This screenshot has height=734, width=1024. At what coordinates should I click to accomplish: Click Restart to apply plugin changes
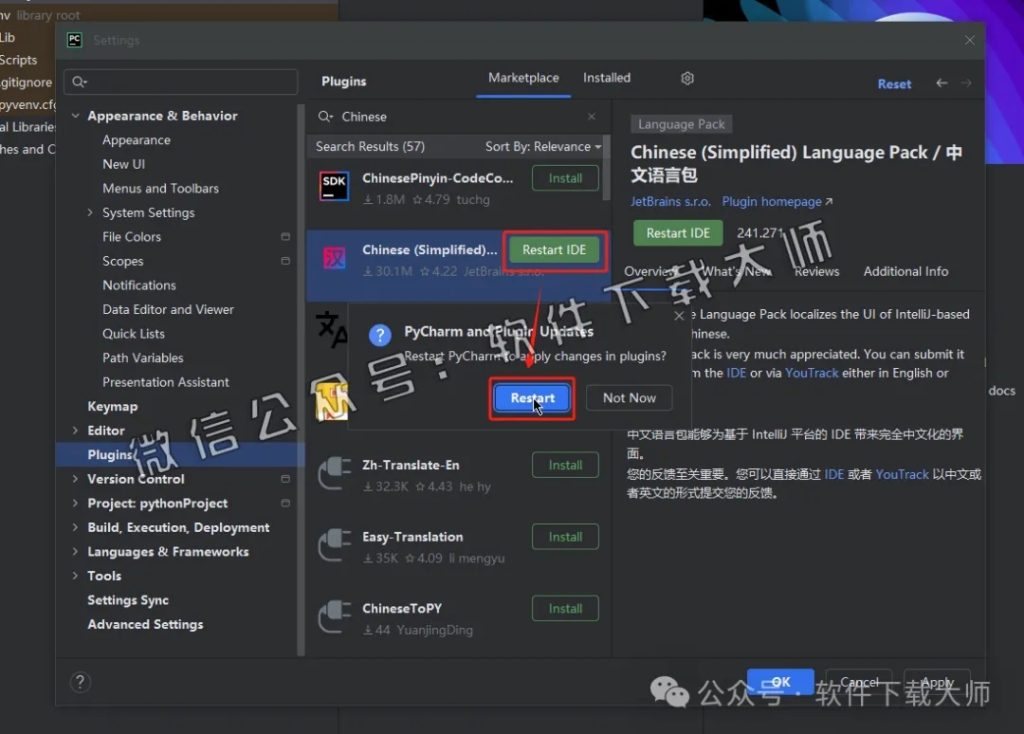click(x=531, y=397)
